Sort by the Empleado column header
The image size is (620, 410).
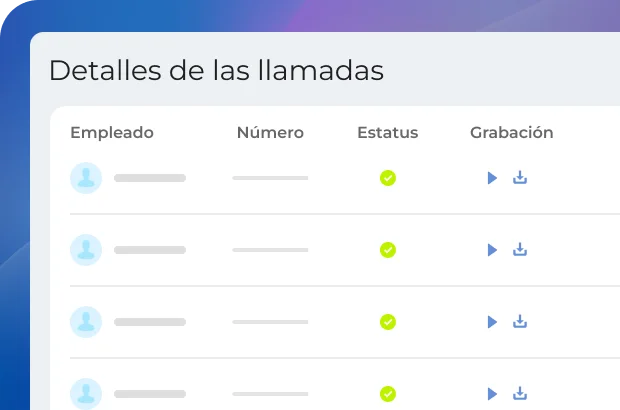[x=112, y=133]
